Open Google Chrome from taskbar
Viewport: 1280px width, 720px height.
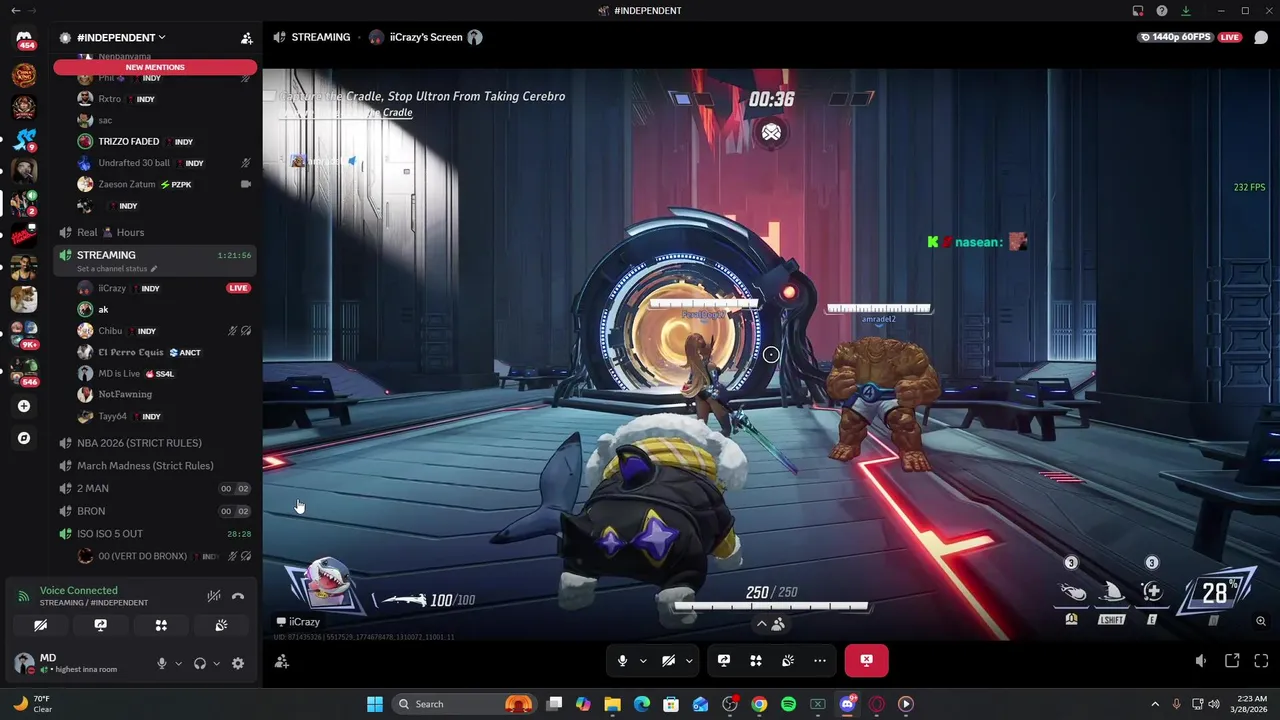point(759,704)
